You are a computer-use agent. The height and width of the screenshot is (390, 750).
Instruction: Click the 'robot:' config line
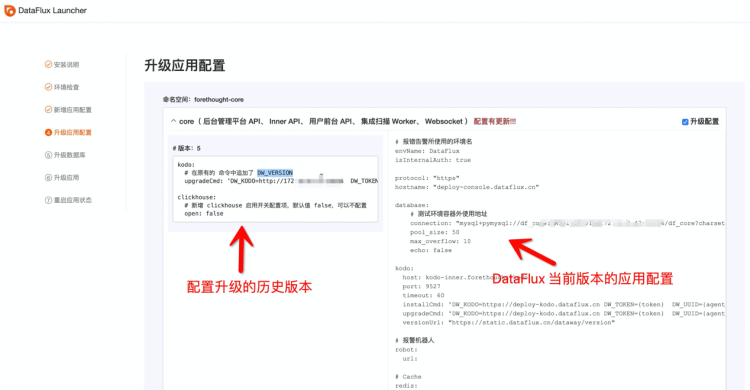click(x=406, y=350)
